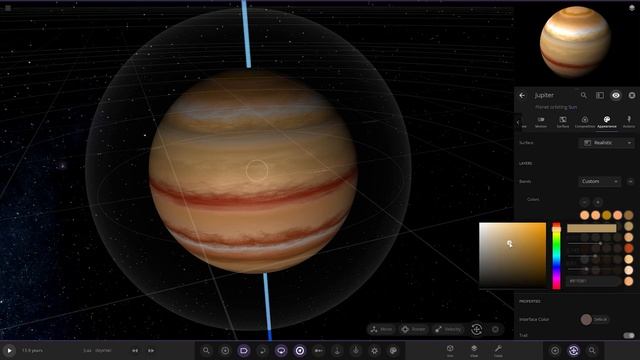Click the palette icon in bottom toolbar
Screen dimensions: 640x360
393,350
